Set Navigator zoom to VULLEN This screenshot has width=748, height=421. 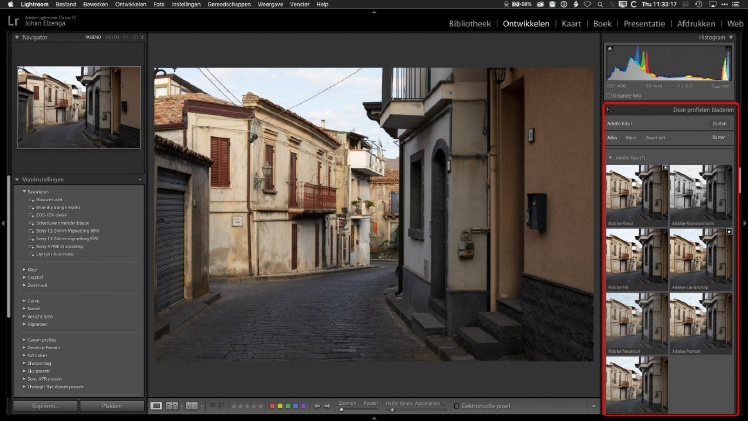(112, 37)
